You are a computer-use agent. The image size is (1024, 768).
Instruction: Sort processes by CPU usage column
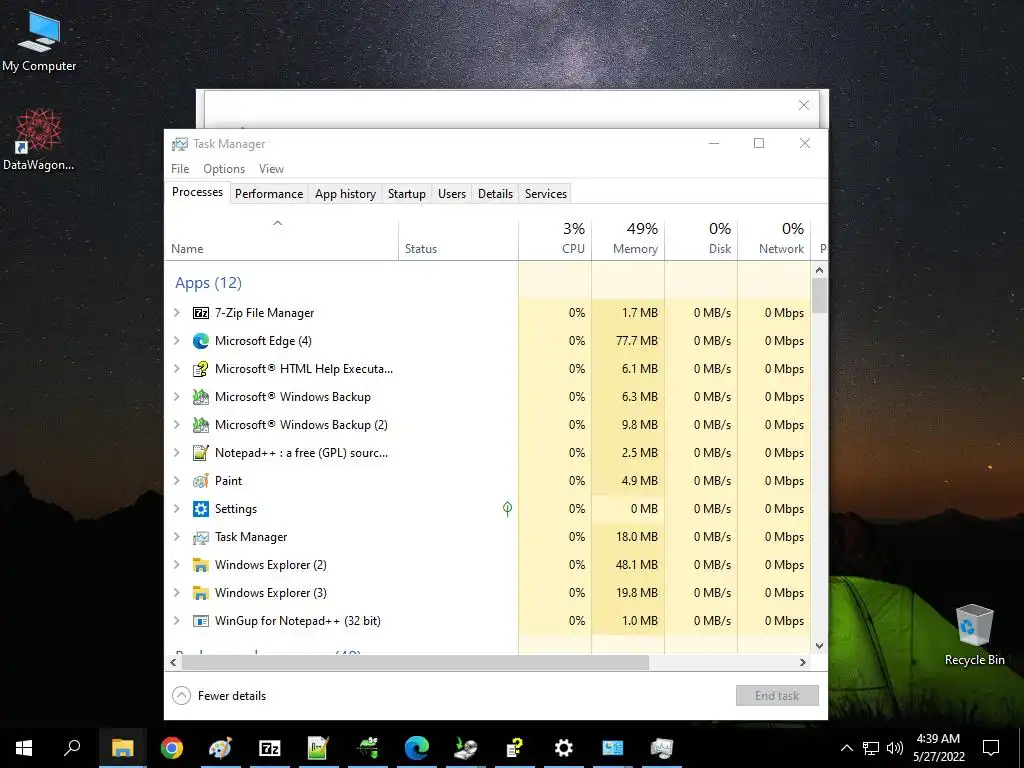pos(555,240)
